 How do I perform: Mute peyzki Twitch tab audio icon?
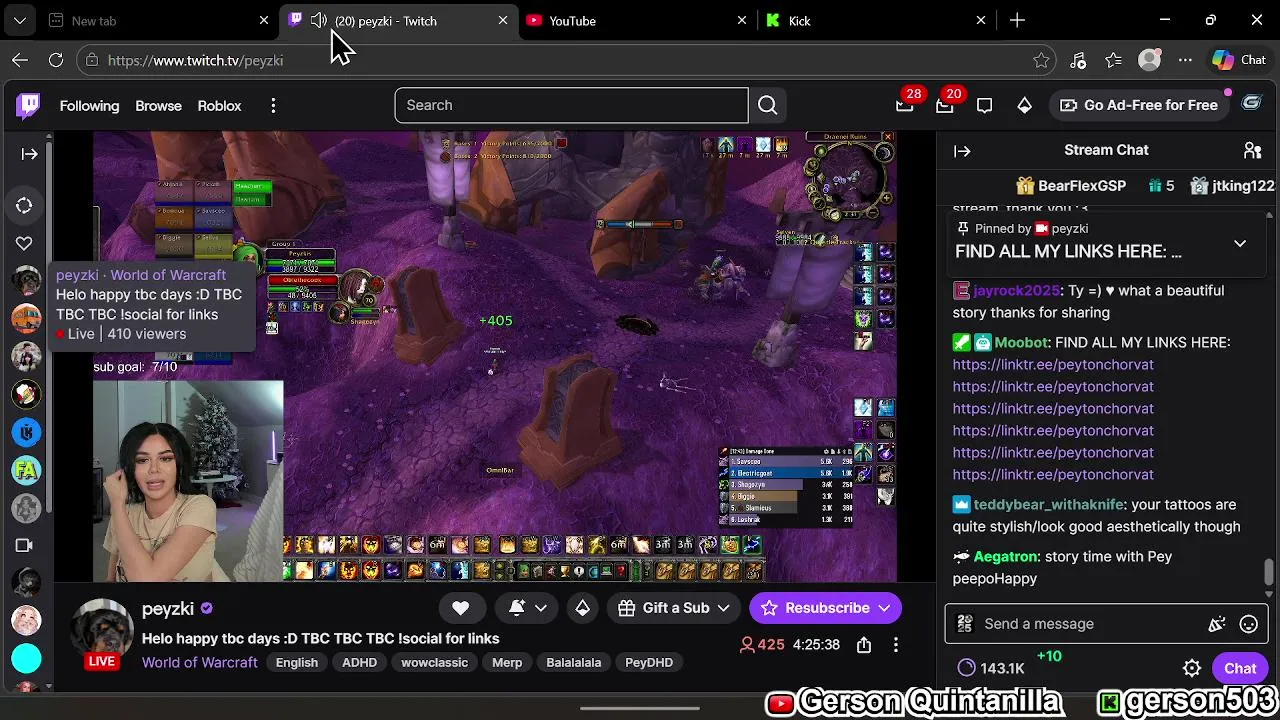[318, 20]
